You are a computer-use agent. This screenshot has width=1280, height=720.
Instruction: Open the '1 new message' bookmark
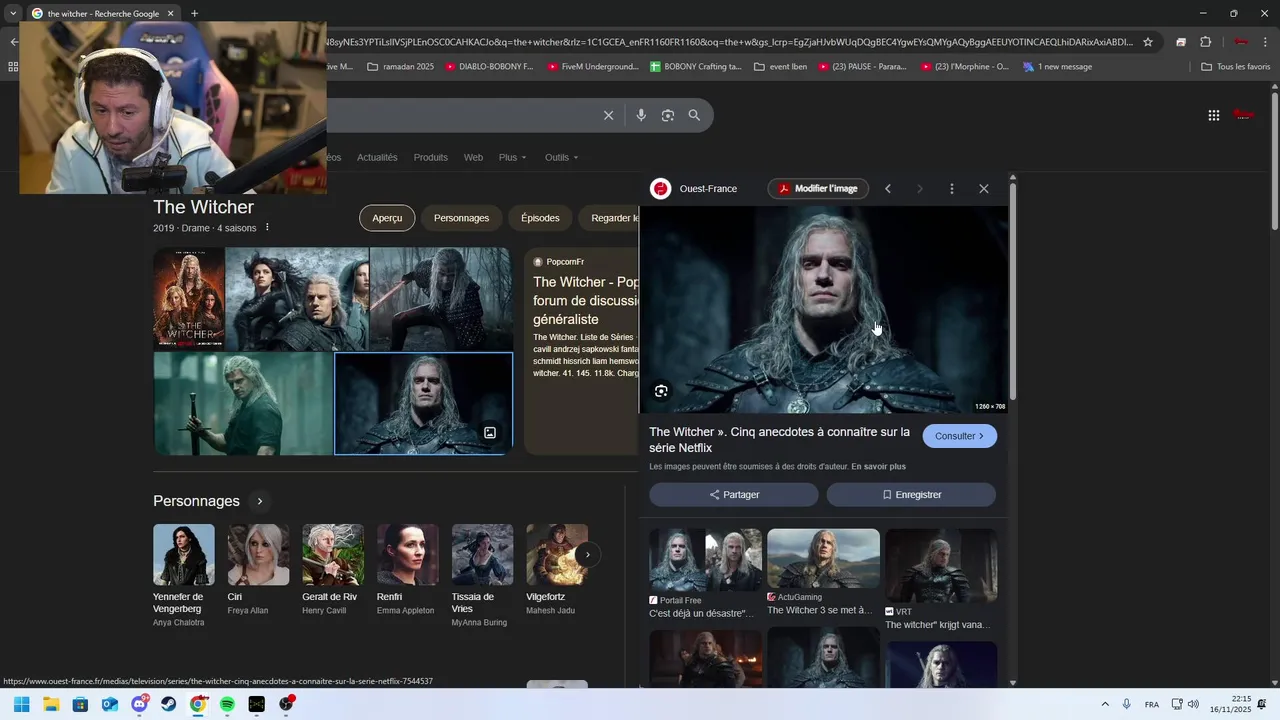coord(1057,67)
